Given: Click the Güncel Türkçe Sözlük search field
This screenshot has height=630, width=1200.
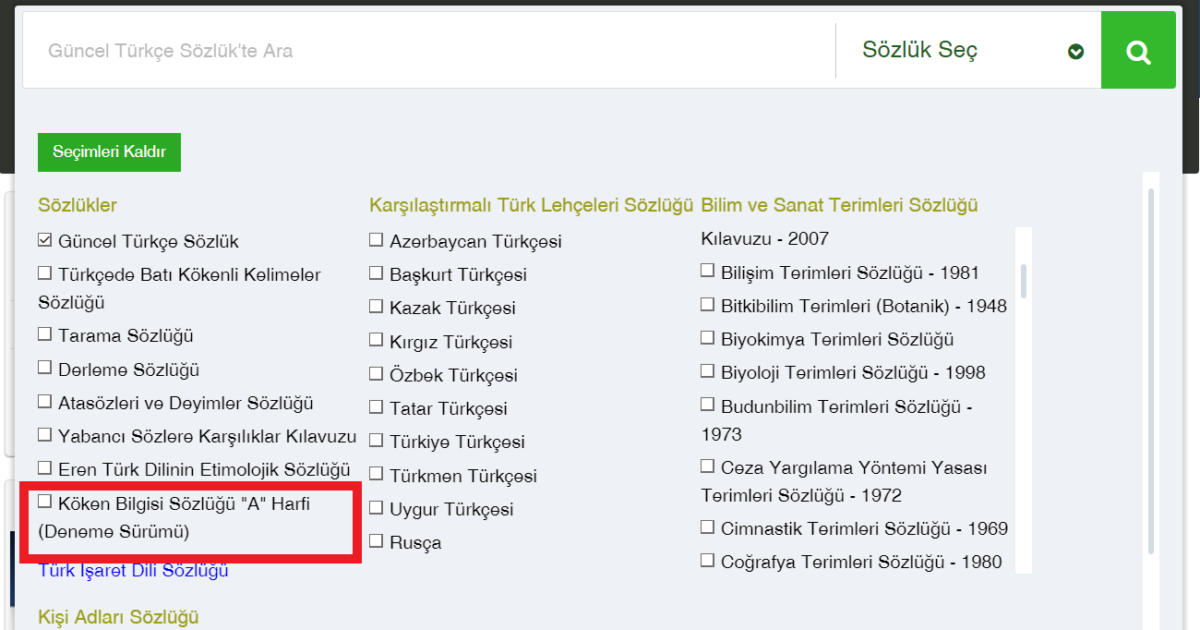Looking at the screenshot, I should (x=428, y=51).
